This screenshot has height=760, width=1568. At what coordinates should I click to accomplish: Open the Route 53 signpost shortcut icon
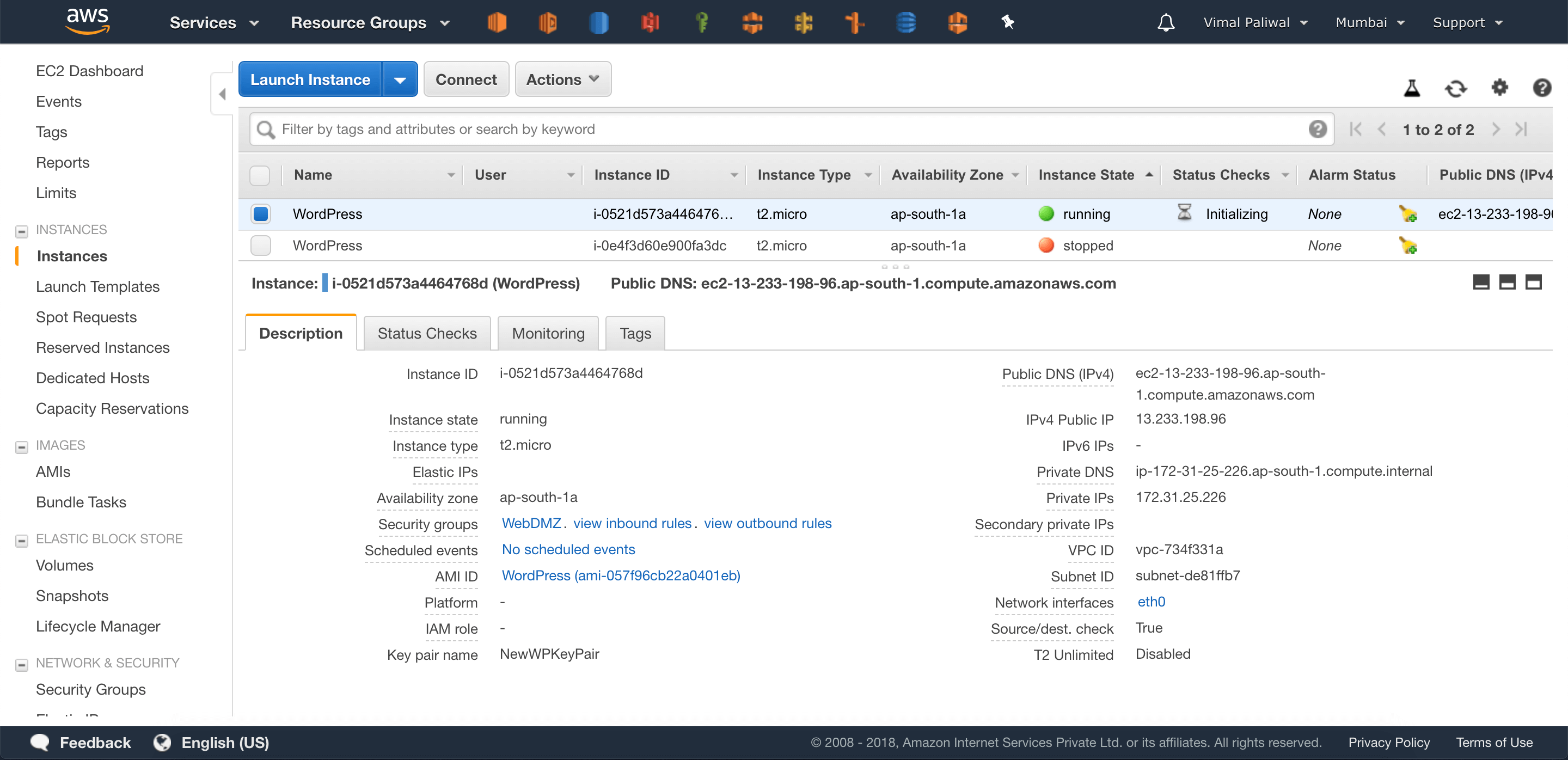pyautogui.click(x=855, y=22)
